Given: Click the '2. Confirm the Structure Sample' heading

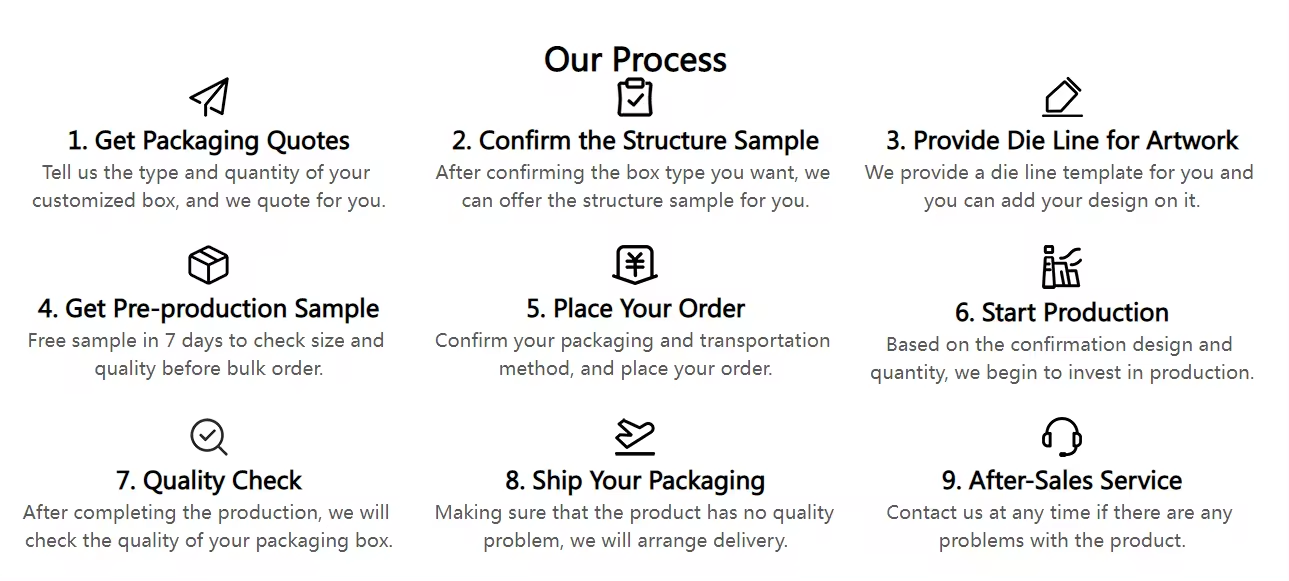Looking at the screenshot, I should 635,140.
